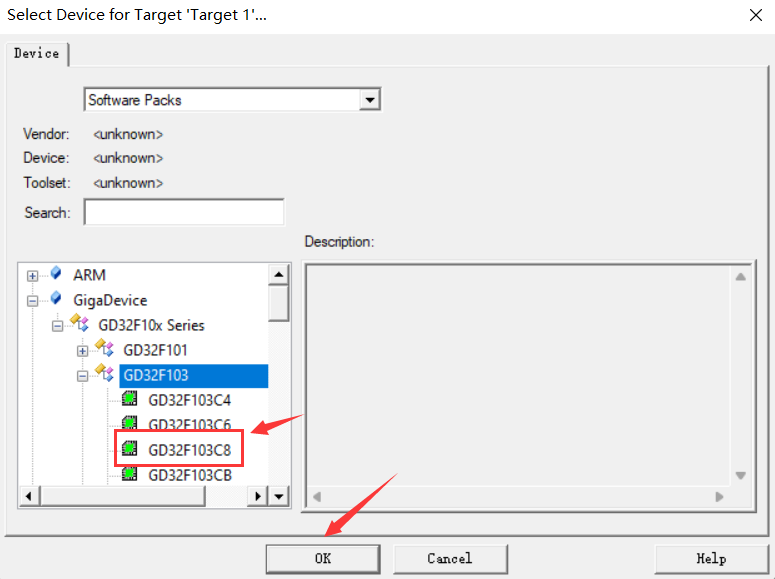Click the ARM vendor diamond icon
Viewport: 775px width, 579px height.
[56, 273]
